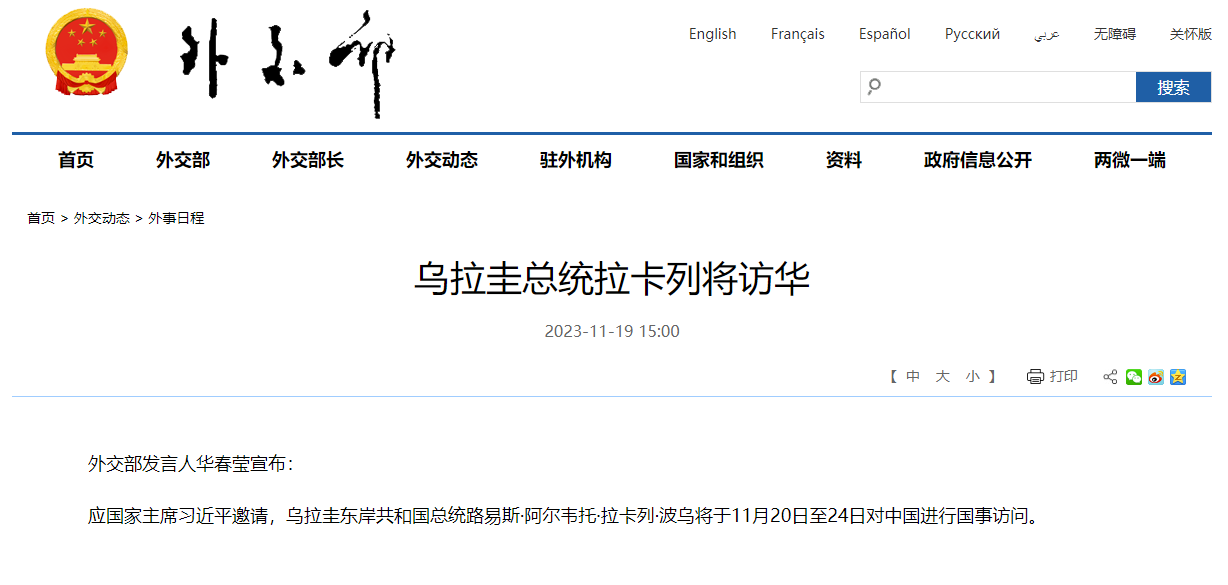Click the 搜索 search button
Screen dimensions: 1228x585
pos(1173,87)
